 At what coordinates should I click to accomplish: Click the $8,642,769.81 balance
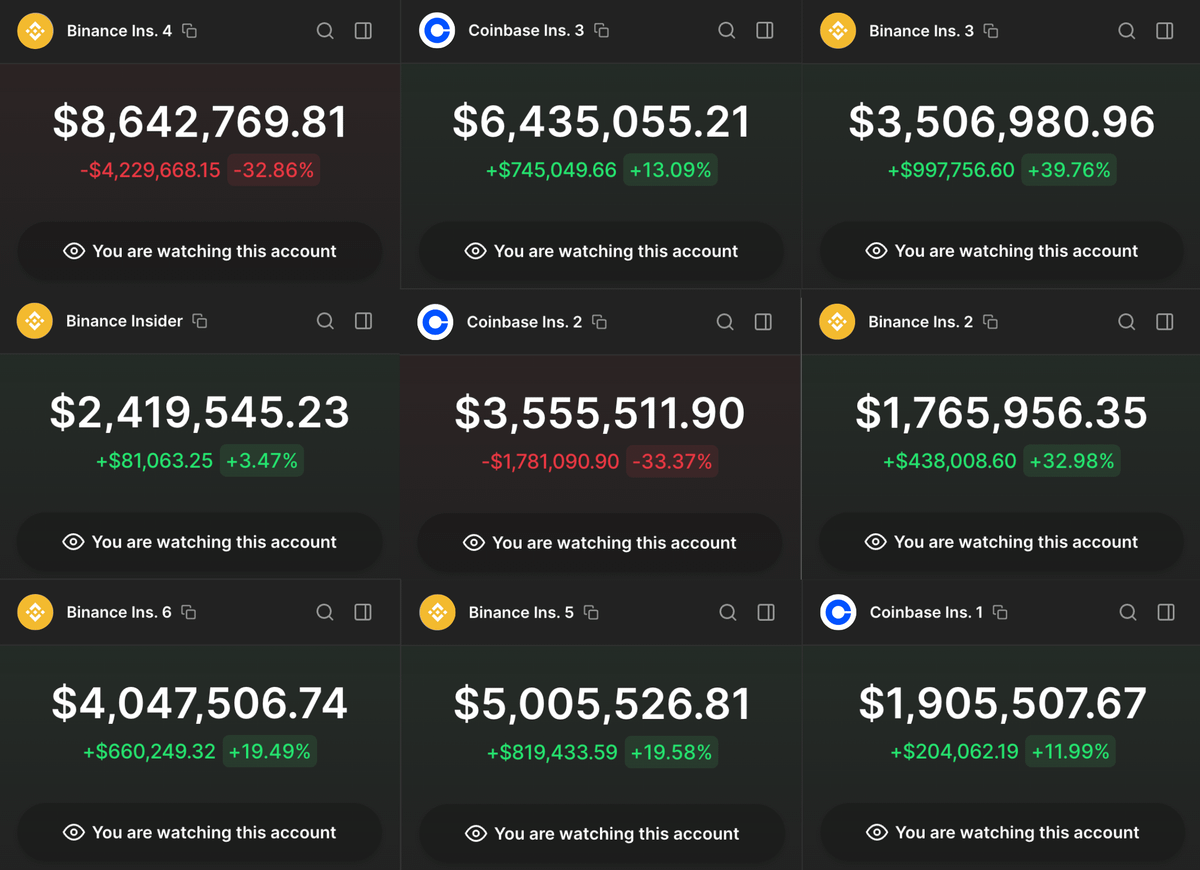(x=200, y=122)
